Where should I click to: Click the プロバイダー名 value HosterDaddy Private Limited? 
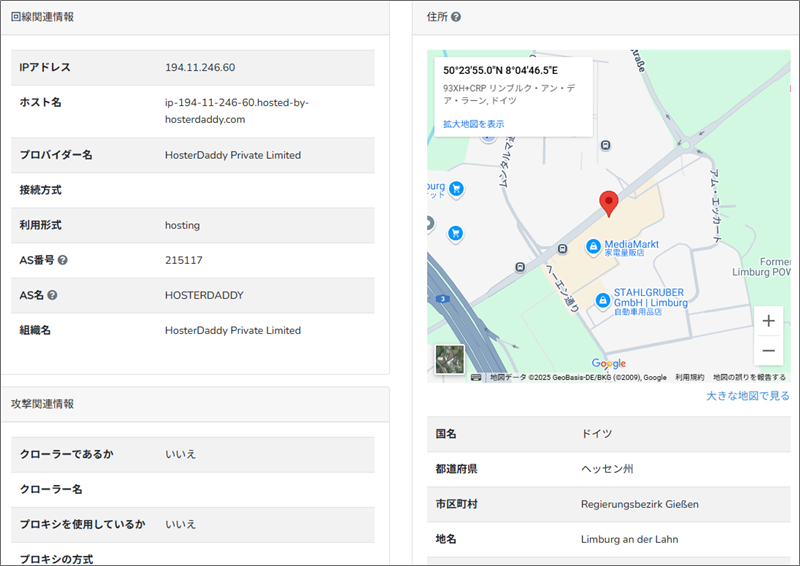pos(233,155)
